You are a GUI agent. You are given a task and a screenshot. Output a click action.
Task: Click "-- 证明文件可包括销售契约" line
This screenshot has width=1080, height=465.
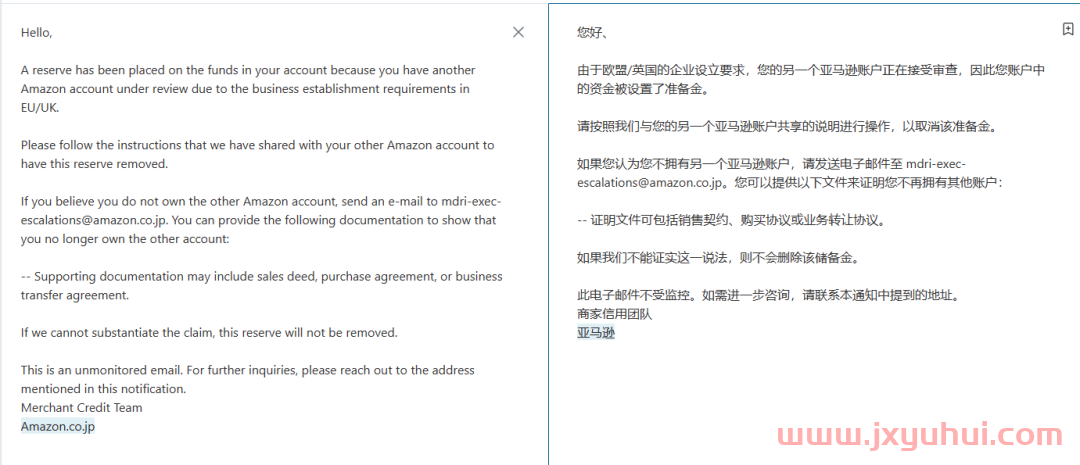(x=731, y=220)
